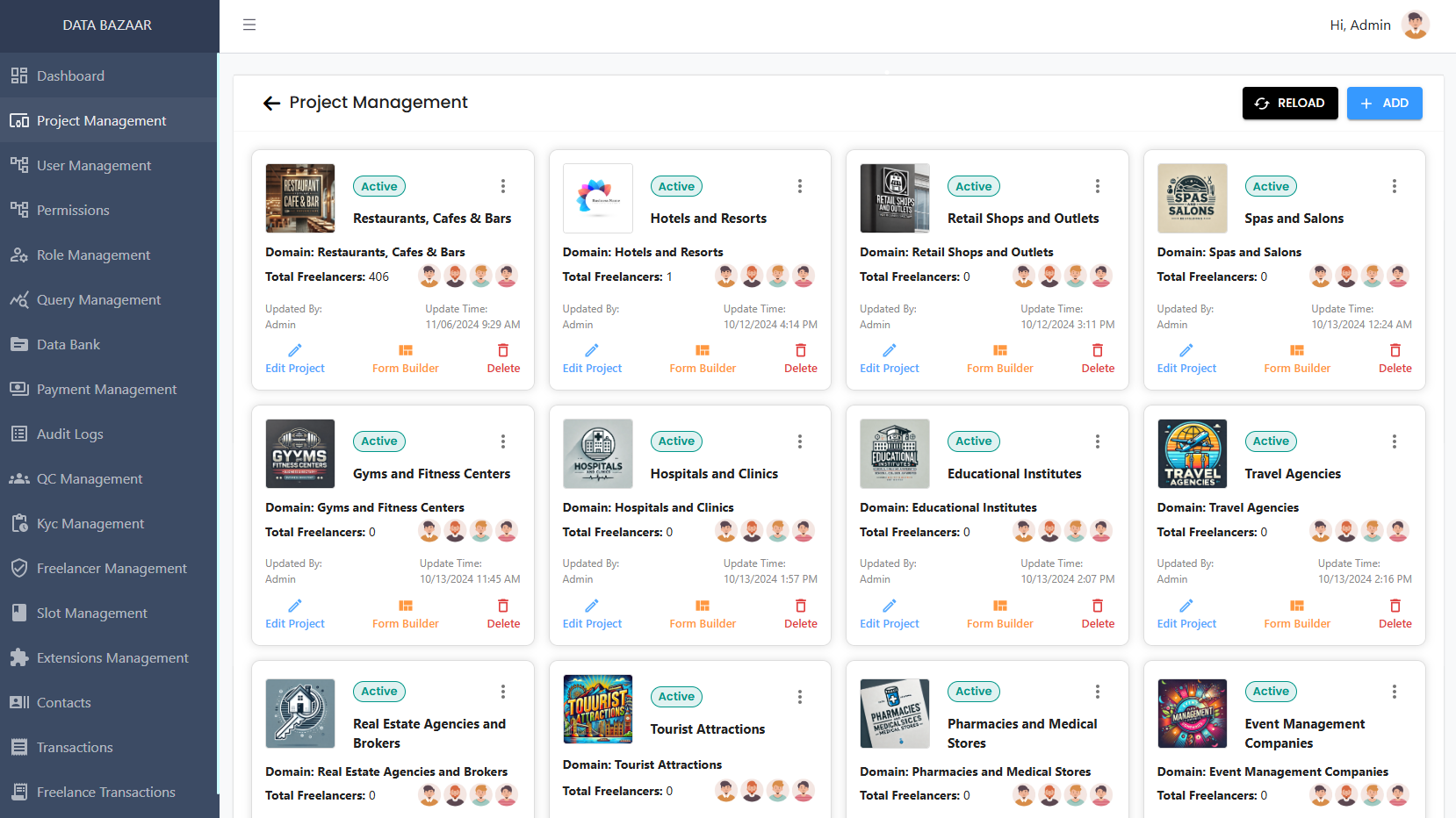Click the ADD project button
The height and width of the screenshot is (818, 1456).
tap(1384, 104)
